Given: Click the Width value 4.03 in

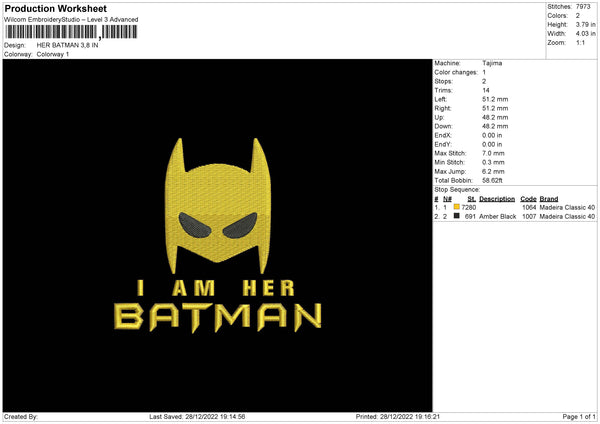Looking at the screenshot, I should click(585, 34).
